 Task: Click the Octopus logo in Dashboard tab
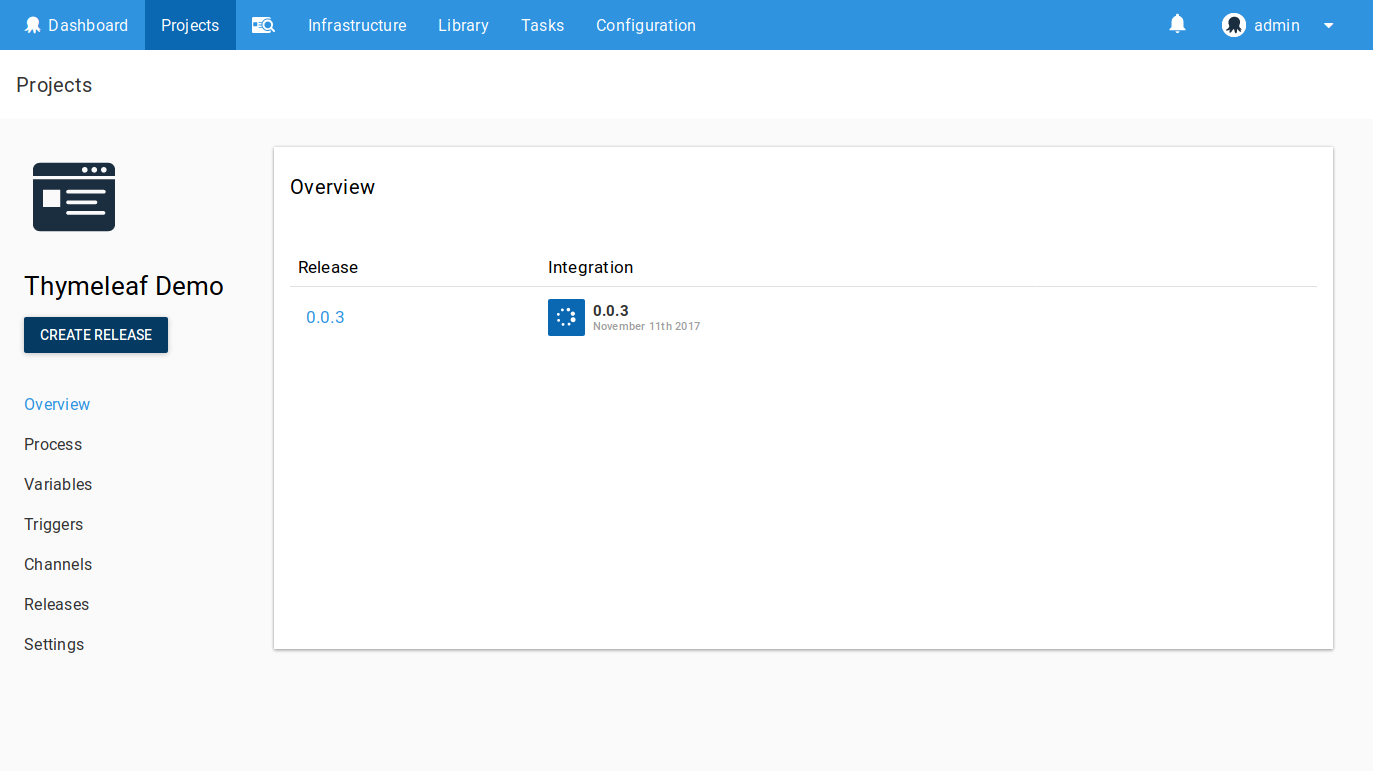pyautogui.click(x=33, y=25)
